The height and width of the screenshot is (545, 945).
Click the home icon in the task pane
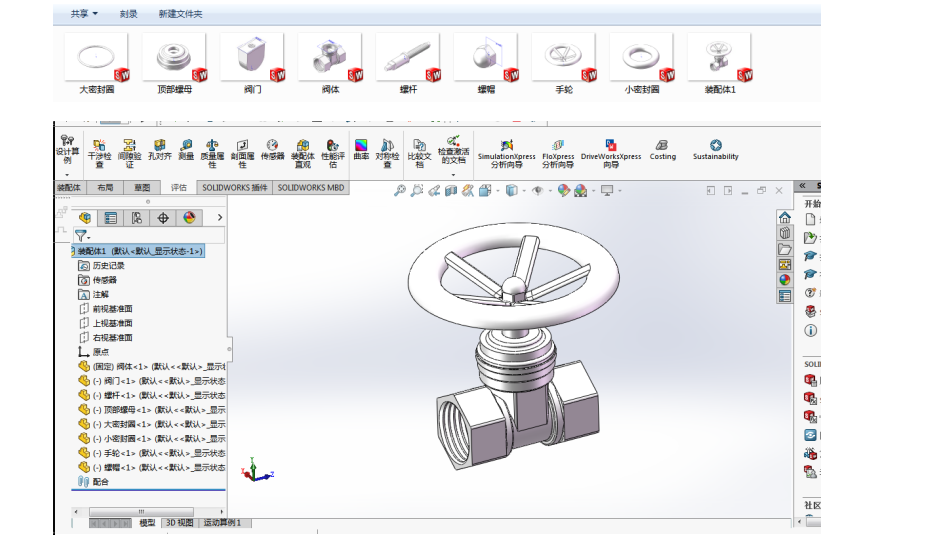784,219
